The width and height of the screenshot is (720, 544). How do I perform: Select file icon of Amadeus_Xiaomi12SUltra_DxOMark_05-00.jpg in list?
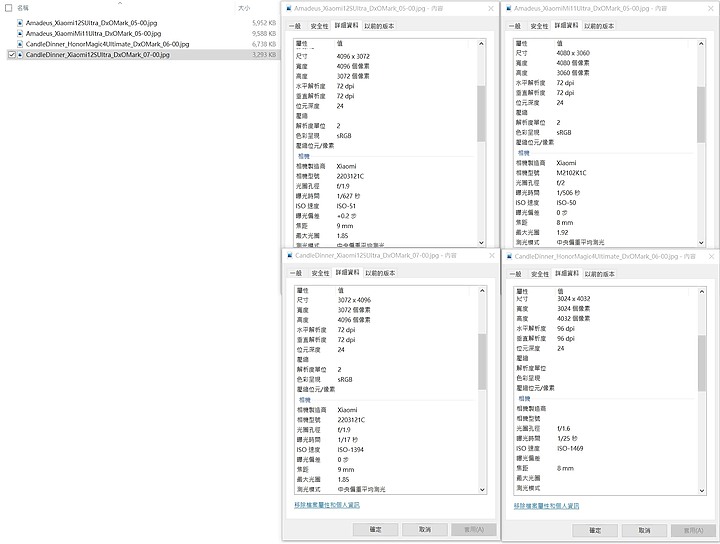pos(20,22)
